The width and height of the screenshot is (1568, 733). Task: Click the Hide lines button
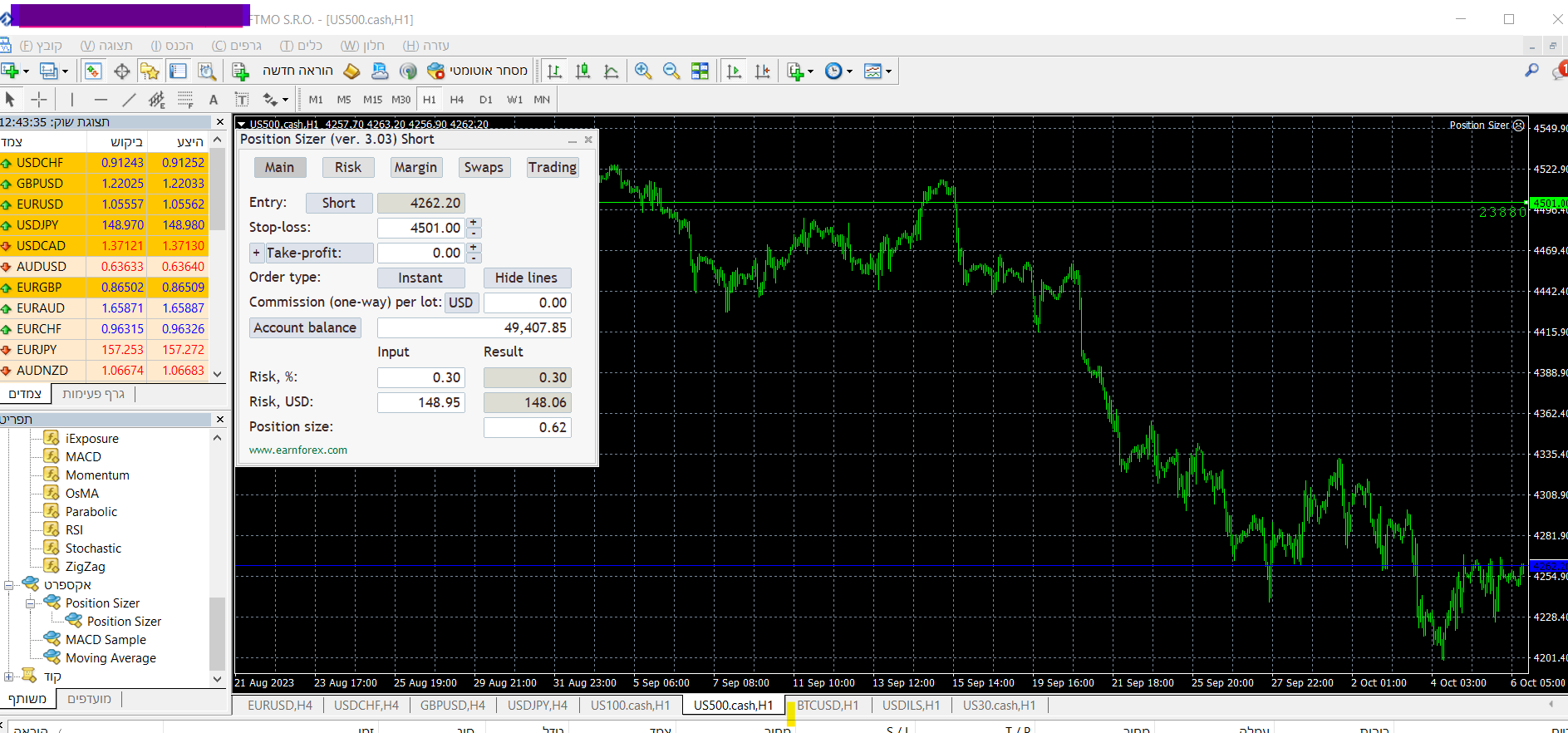[x=526, y=278]
